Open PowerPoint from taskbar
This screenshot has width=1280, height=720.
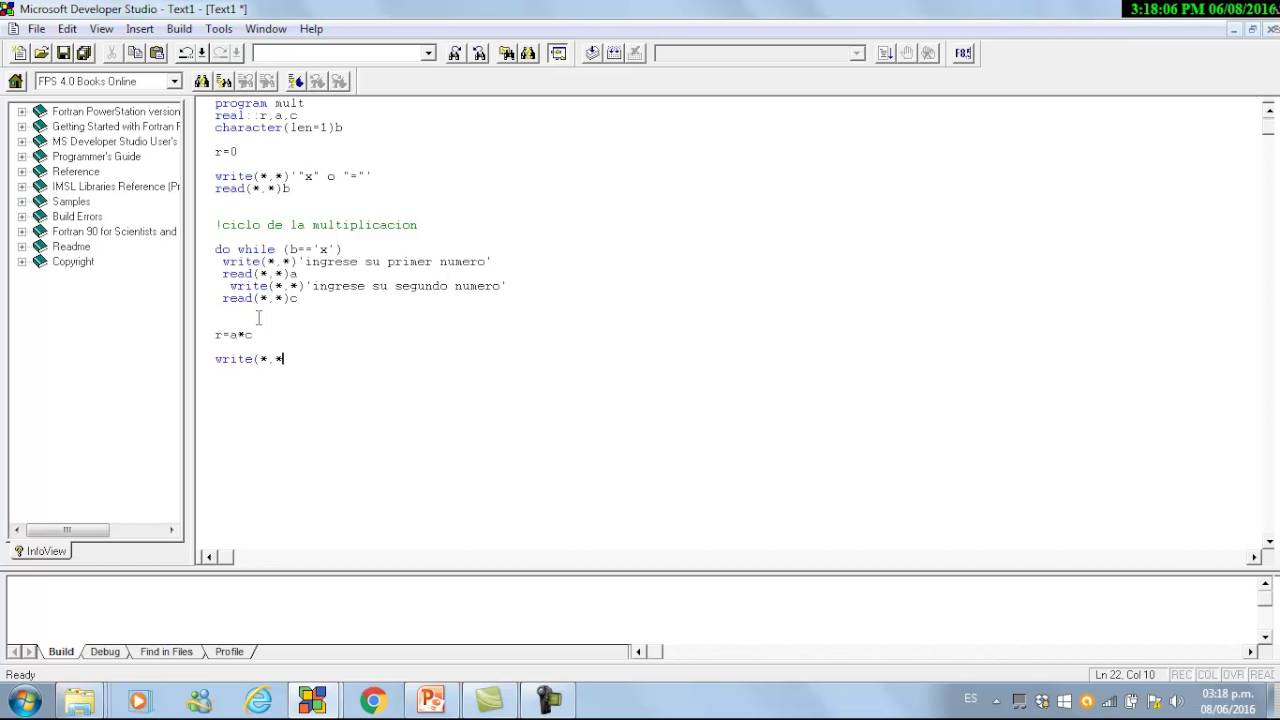(x=431, y=700)
